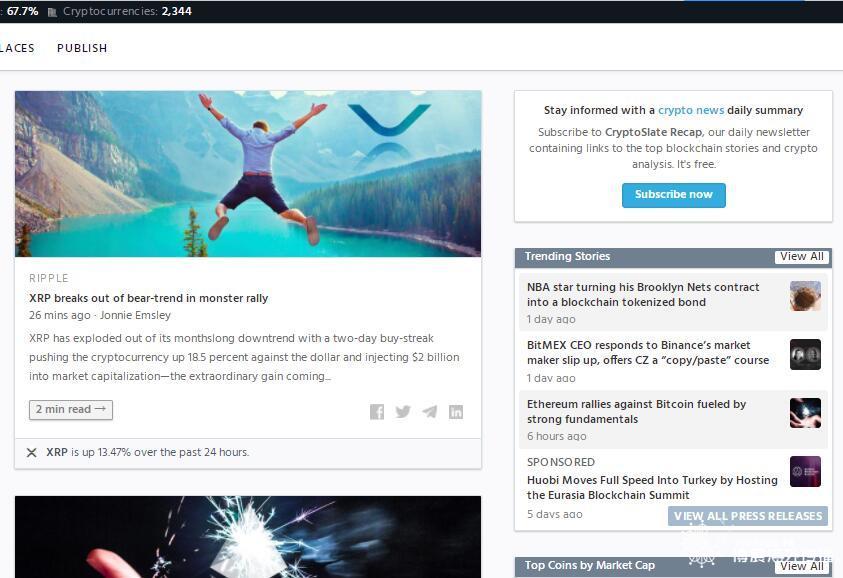This screenshot has height=578, width=843.
Task: Click the XRP coin icon below article
Action: (x=32, y=453)
